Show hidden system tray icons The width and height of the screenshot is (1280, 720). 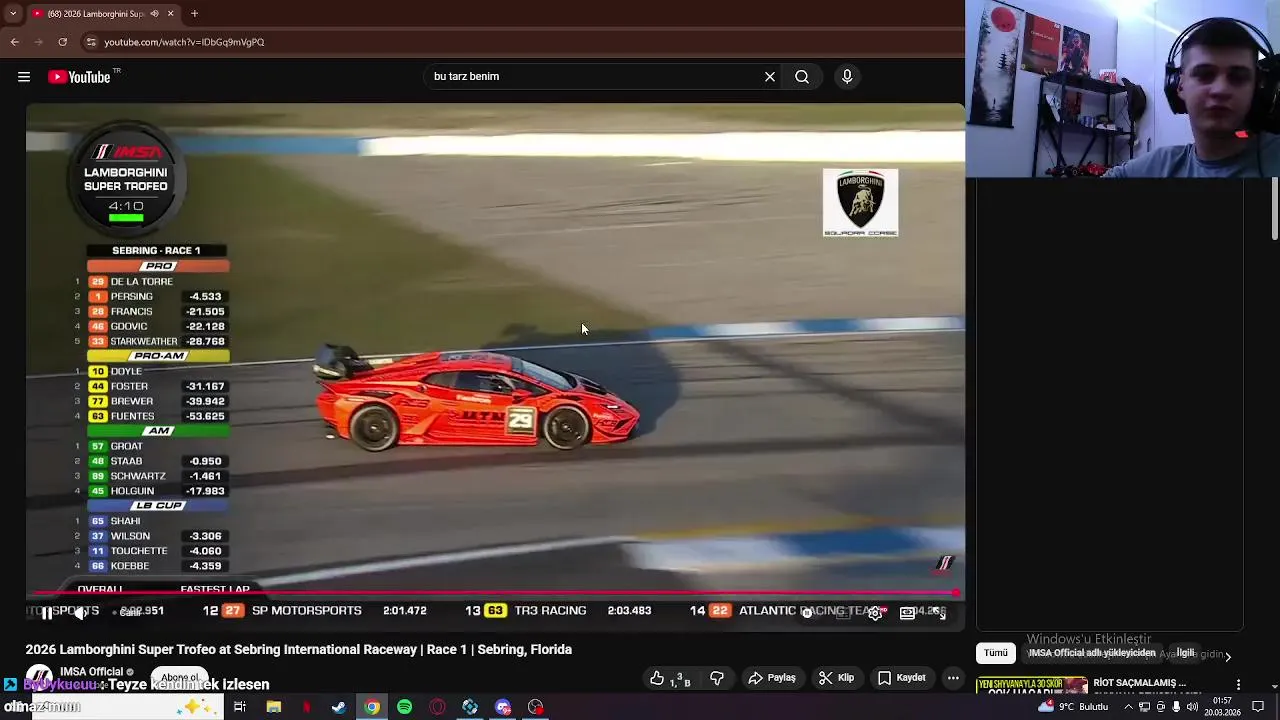click(x=1128, y=707)
